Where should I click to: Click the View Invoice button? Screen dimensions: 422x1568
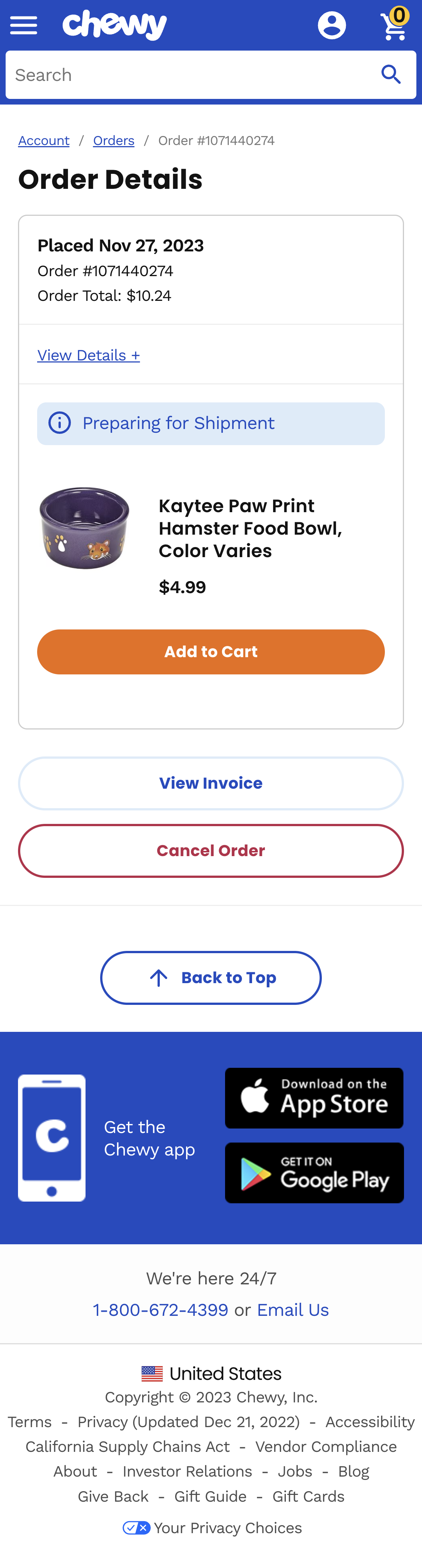[x=211, y=783]
